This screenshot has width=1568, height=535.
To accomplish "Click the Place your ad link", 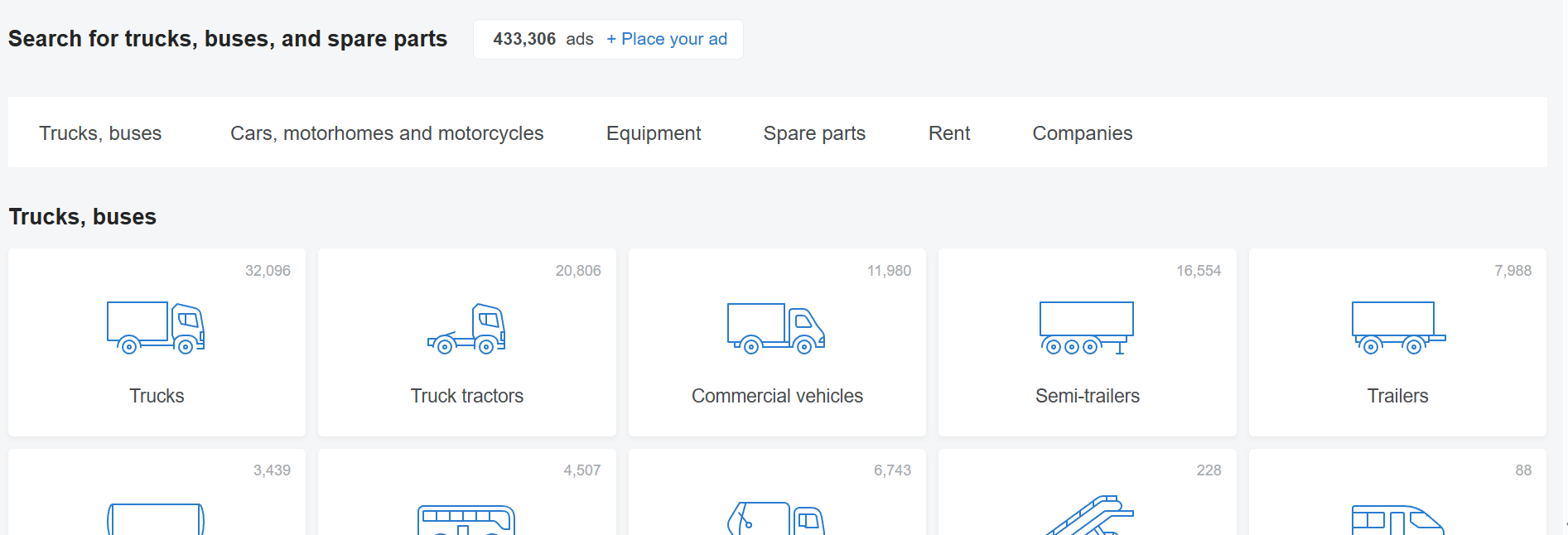I will point(667,39).
